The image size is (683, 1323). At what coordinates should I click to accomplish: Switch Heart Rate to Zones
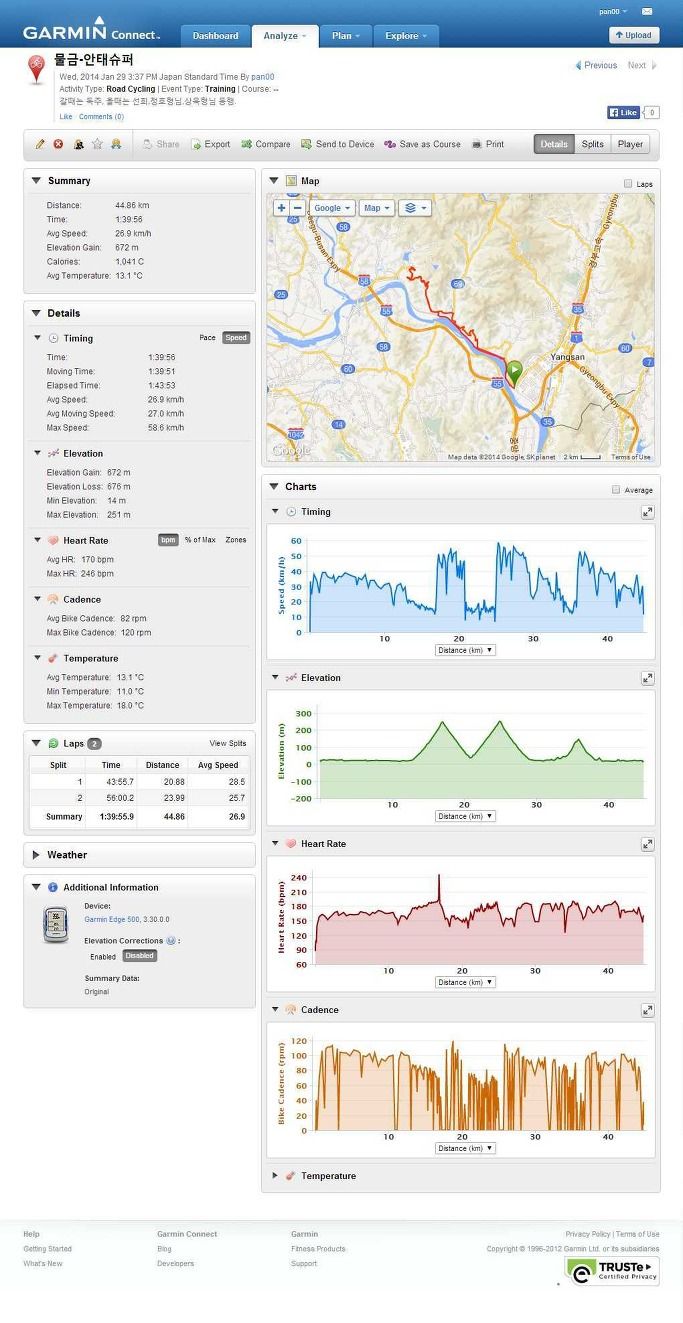[x=235, y=540]
